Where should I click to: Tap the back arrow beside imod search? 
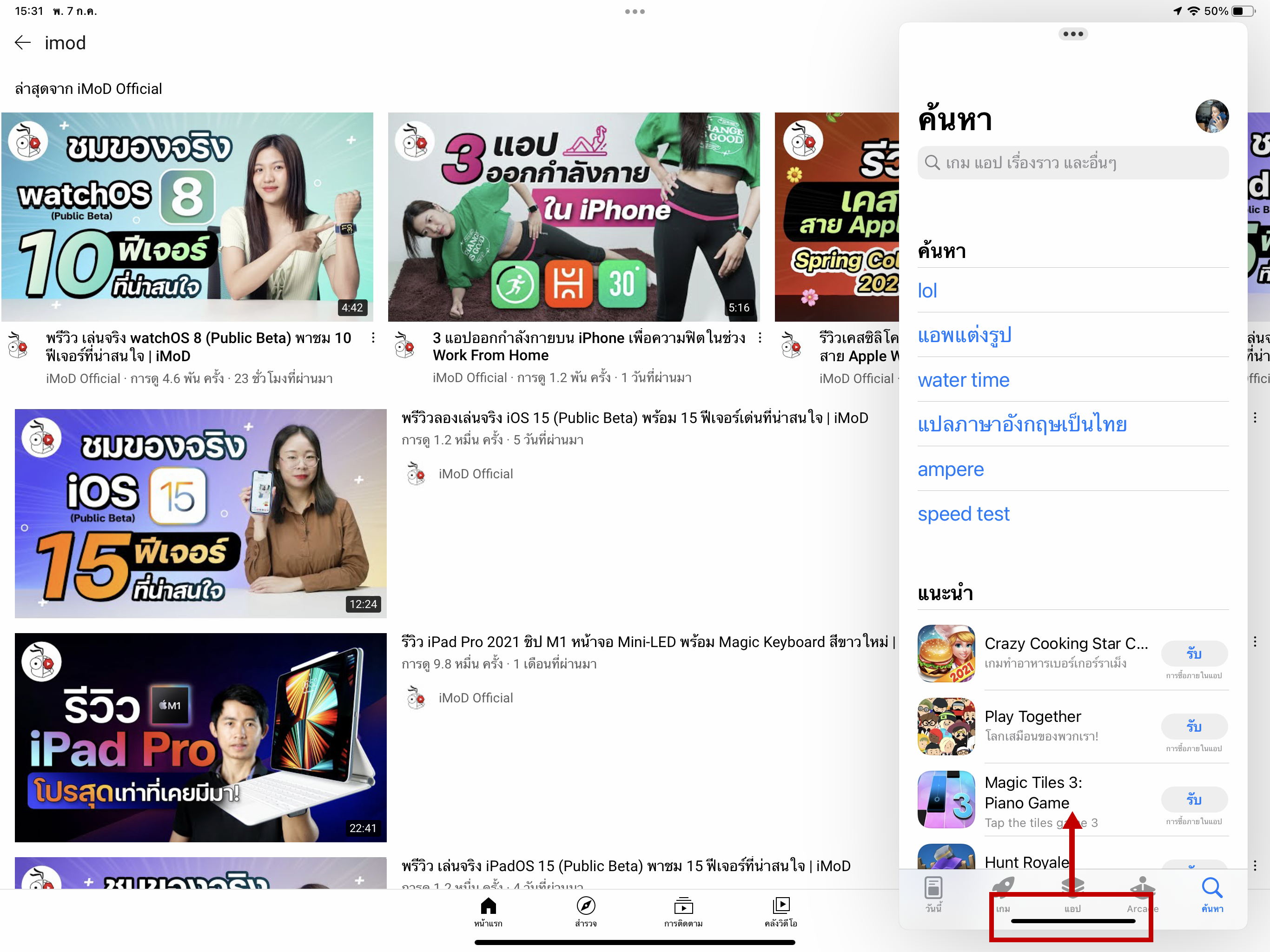point(22,42)
